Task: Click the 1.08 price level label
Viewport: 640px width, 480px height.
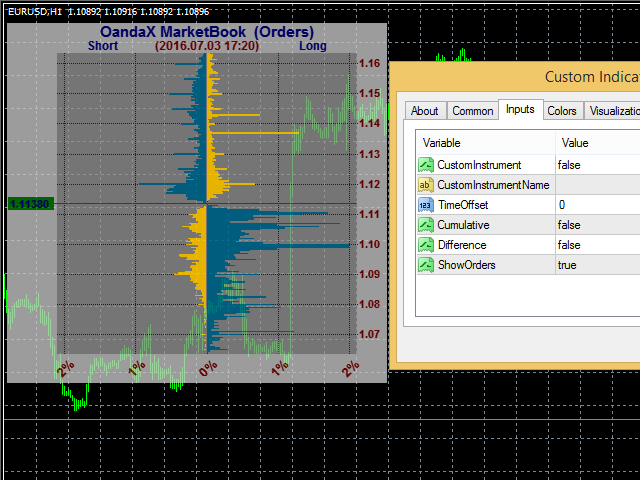Action: (369, 304)
